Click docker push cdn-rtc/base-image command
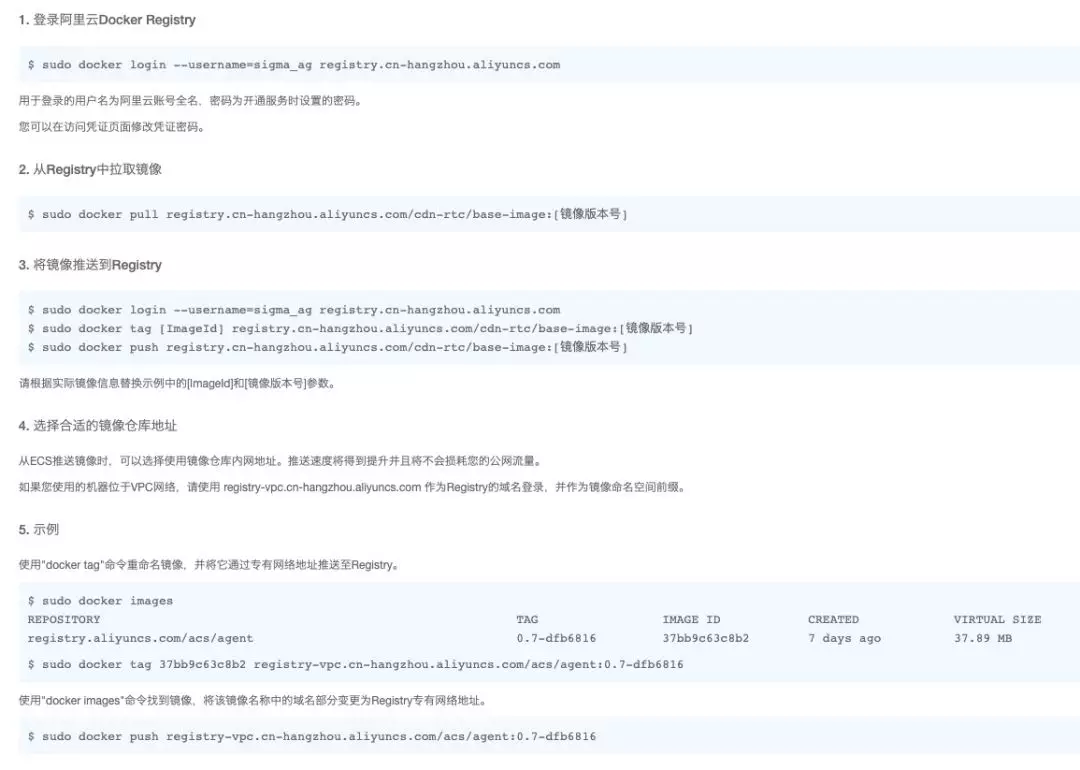 327,347
